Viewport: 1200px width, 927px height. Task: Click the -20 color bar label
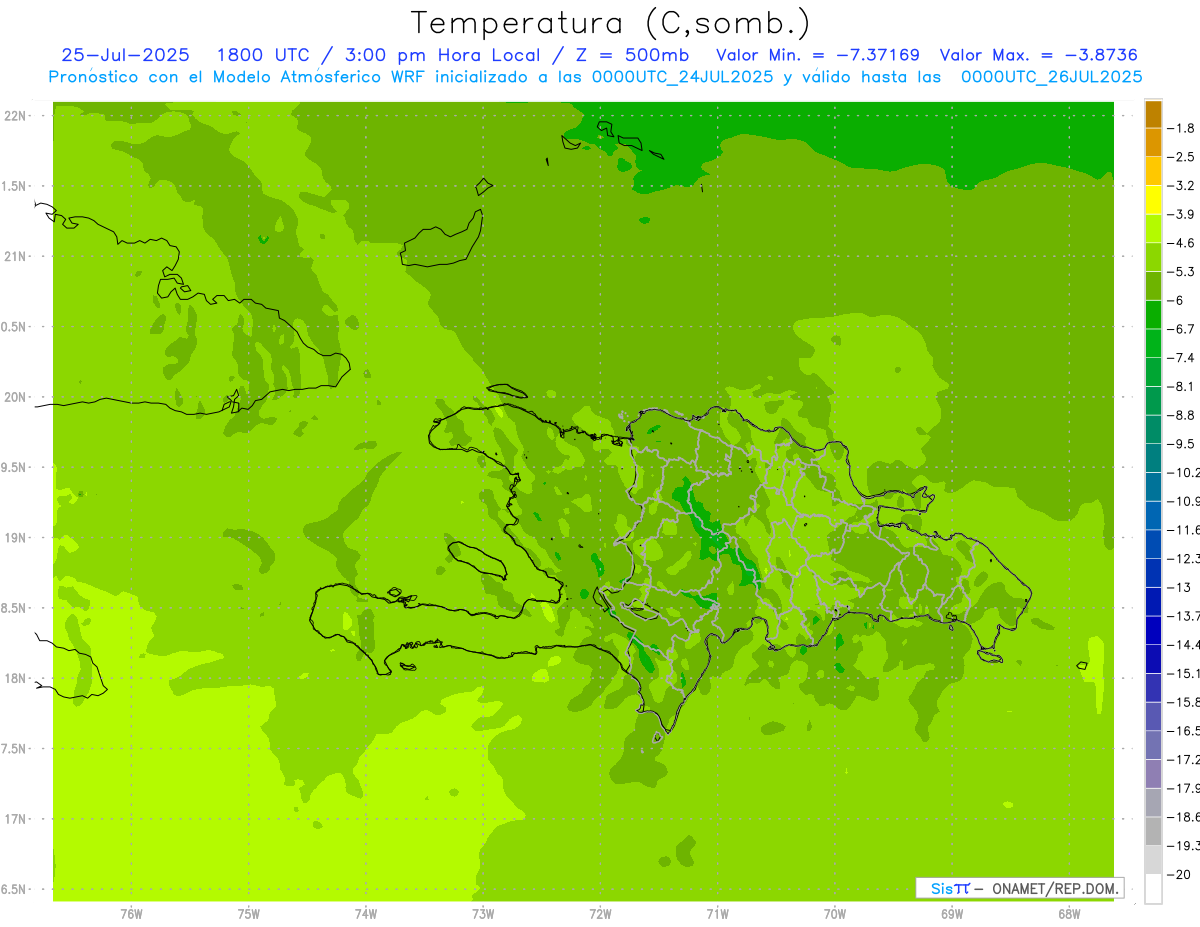pyautogui.click(x=1178, y=874)
